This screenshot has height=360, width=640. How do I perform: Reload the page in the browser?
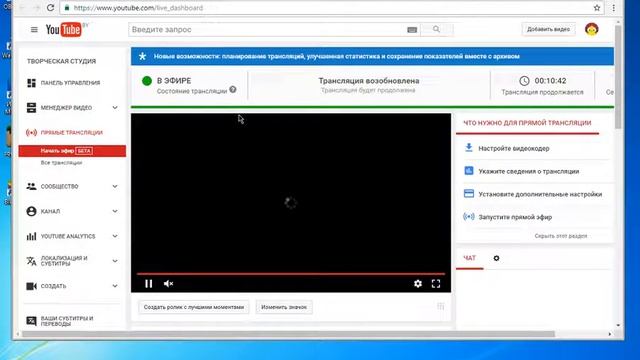point(50,8)
